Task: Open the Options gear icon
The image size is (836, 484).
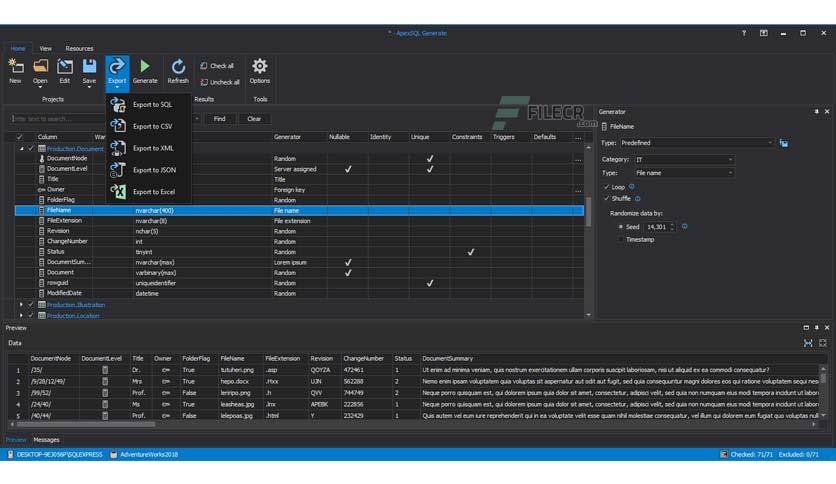Action: 260,66
